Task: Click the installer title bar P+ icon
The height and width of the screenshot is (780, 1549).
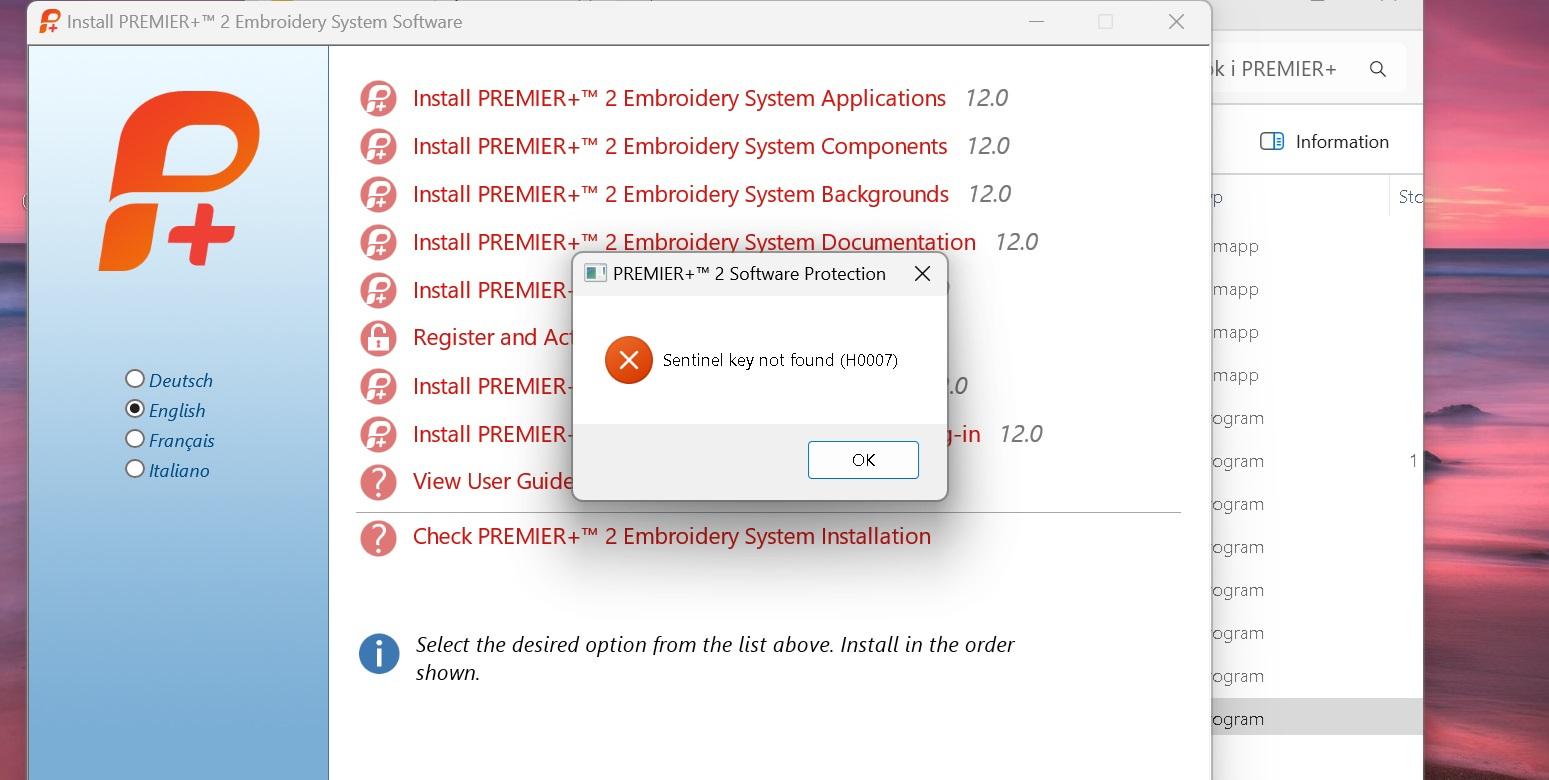Action: 49,21
